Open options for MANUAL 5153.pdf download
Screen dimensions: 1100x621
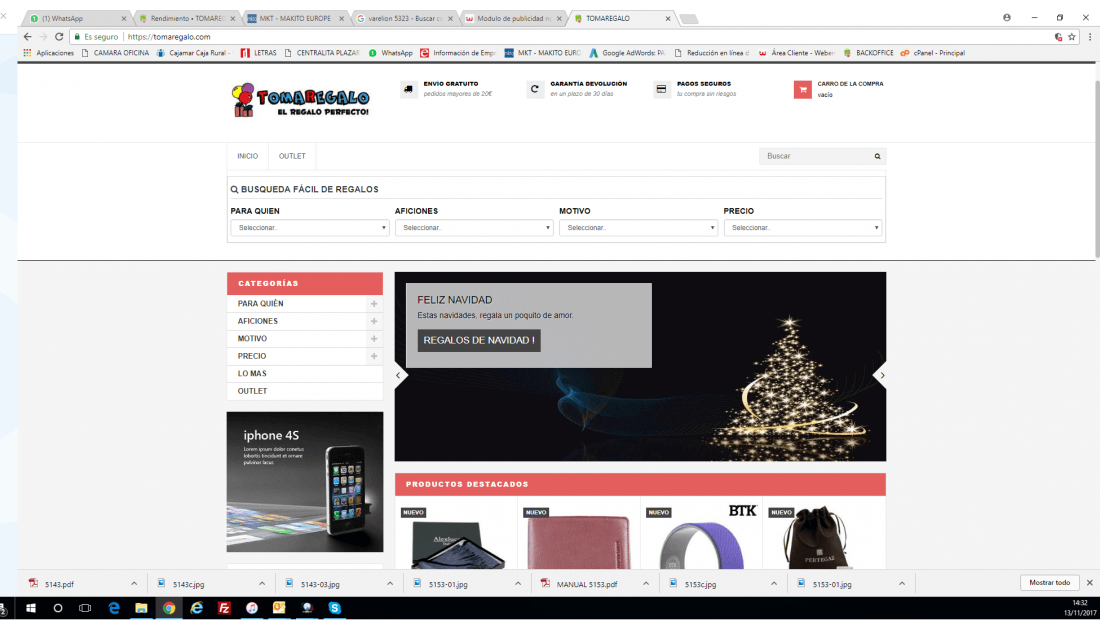(x=645, y=583)
